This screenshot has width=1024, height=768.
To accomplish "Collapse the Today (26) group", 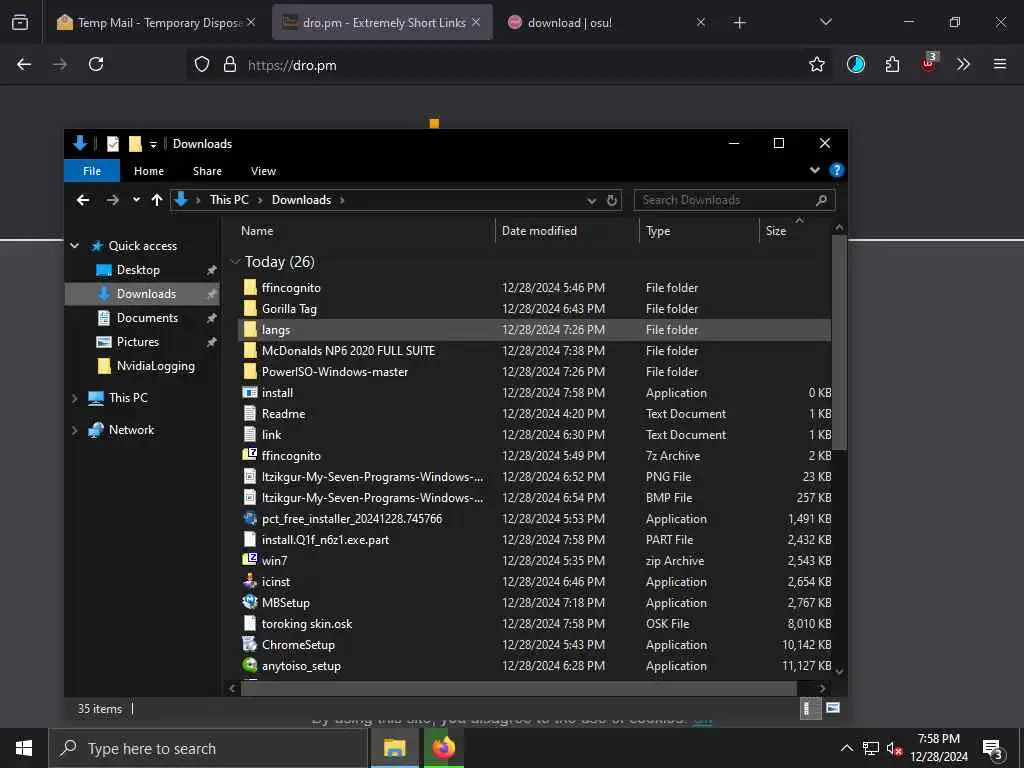I will coord(235,262).
